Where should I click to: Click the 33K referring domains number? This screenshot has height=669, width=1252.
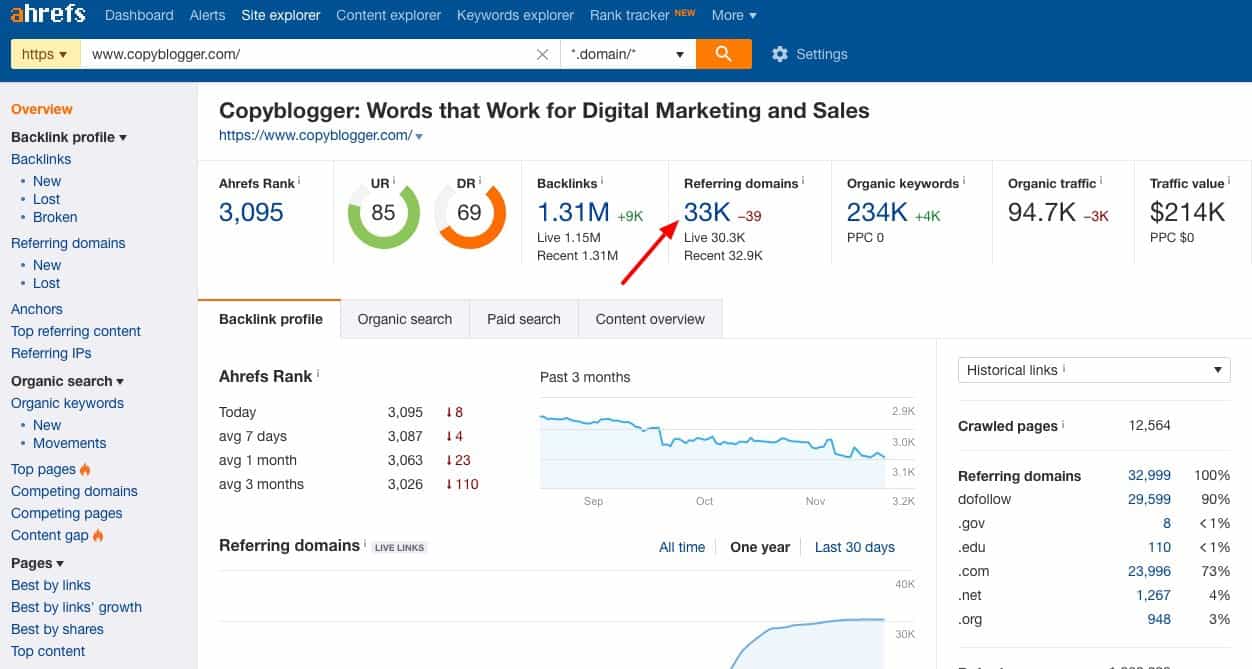707,212
